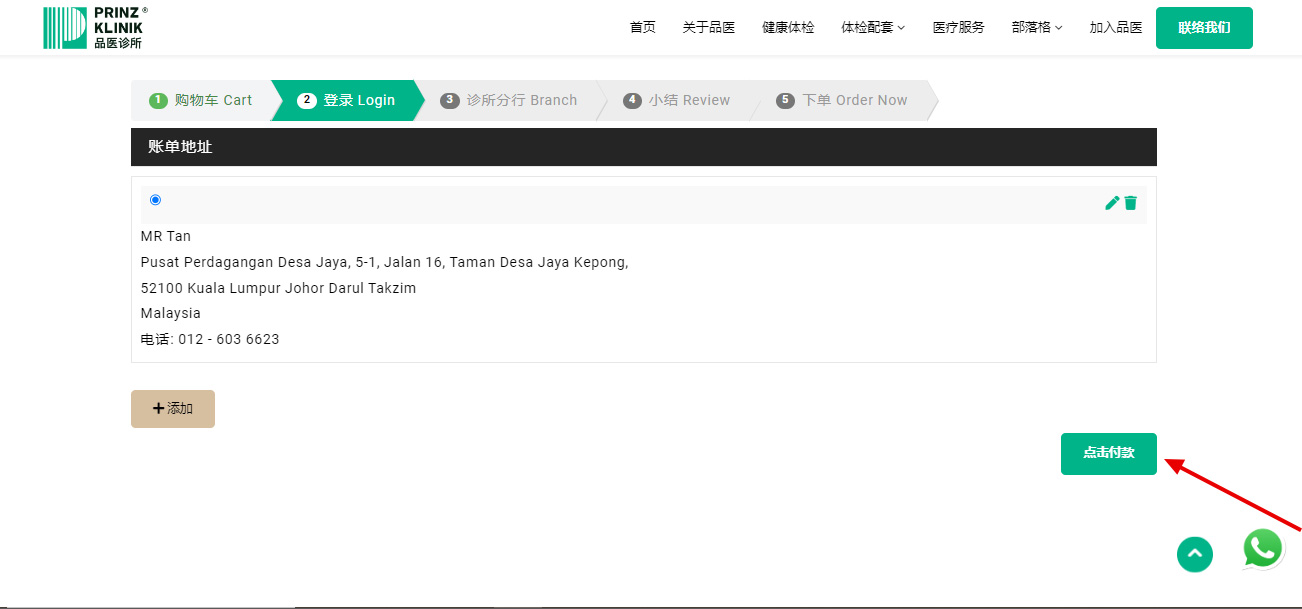Screen dimensions: 1302x609
Task: Select step 4 小结 Review
Action: pos(677,100)
